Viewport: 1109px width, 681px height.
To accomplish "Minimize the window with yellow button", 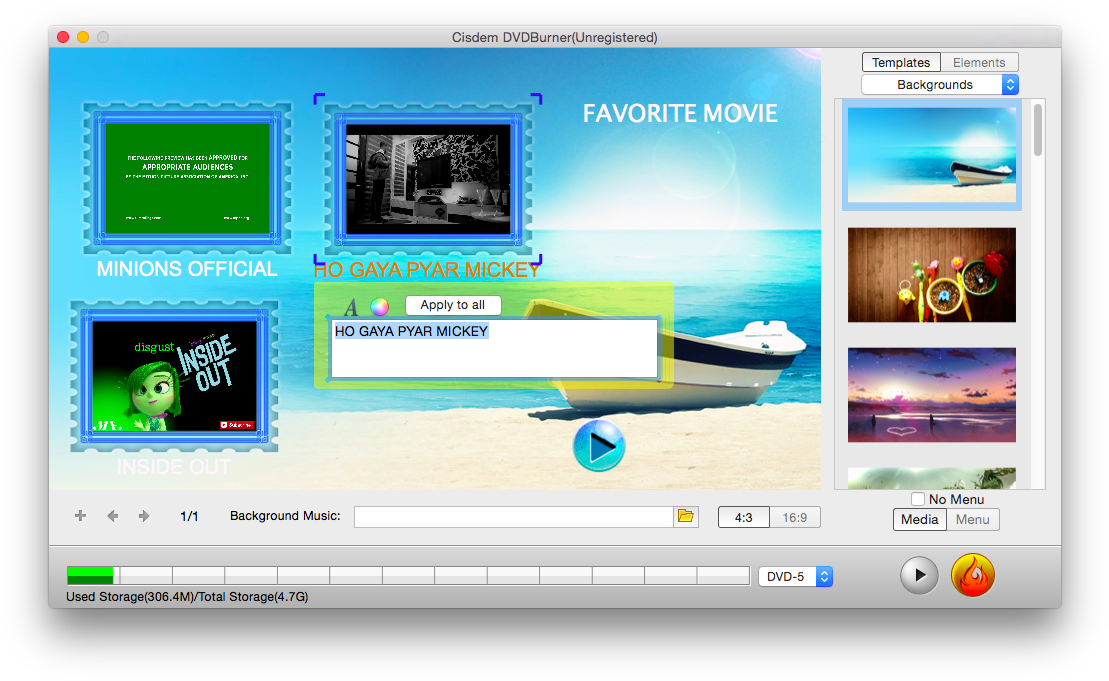I will (83, 37).
